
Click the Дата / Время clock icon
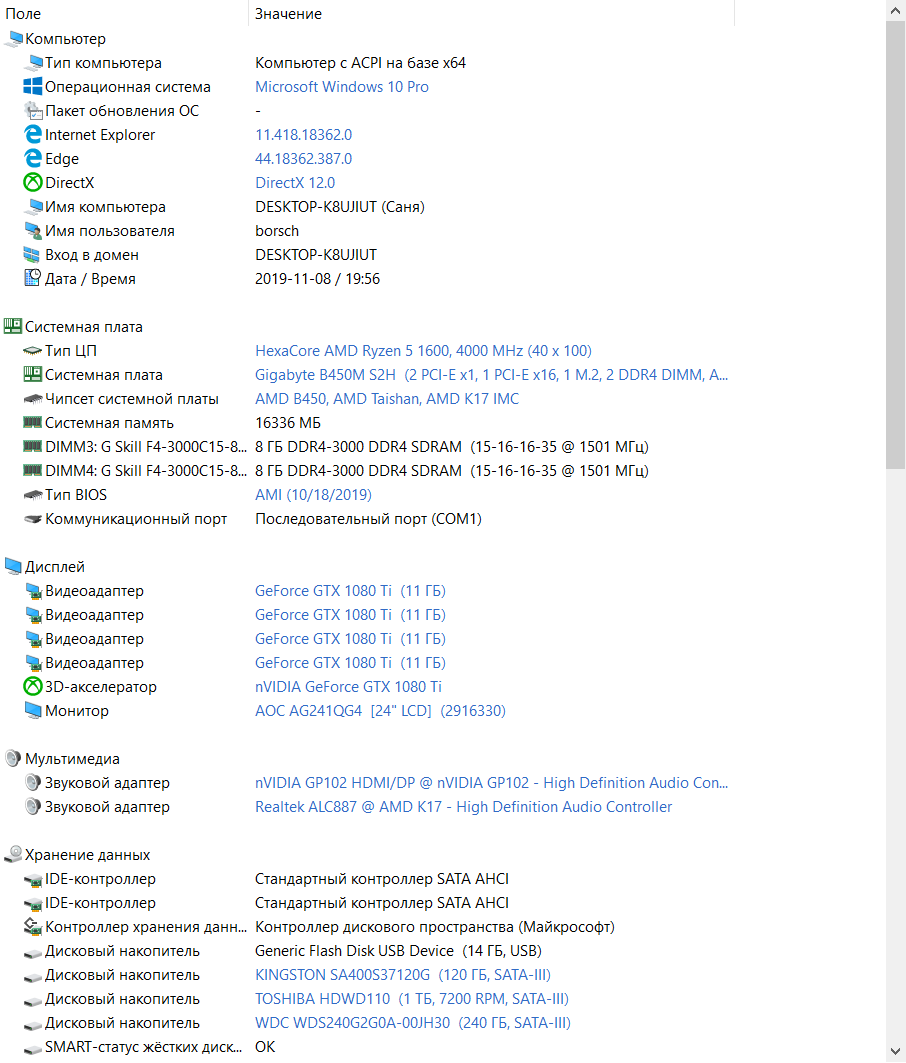coord(33,279)
